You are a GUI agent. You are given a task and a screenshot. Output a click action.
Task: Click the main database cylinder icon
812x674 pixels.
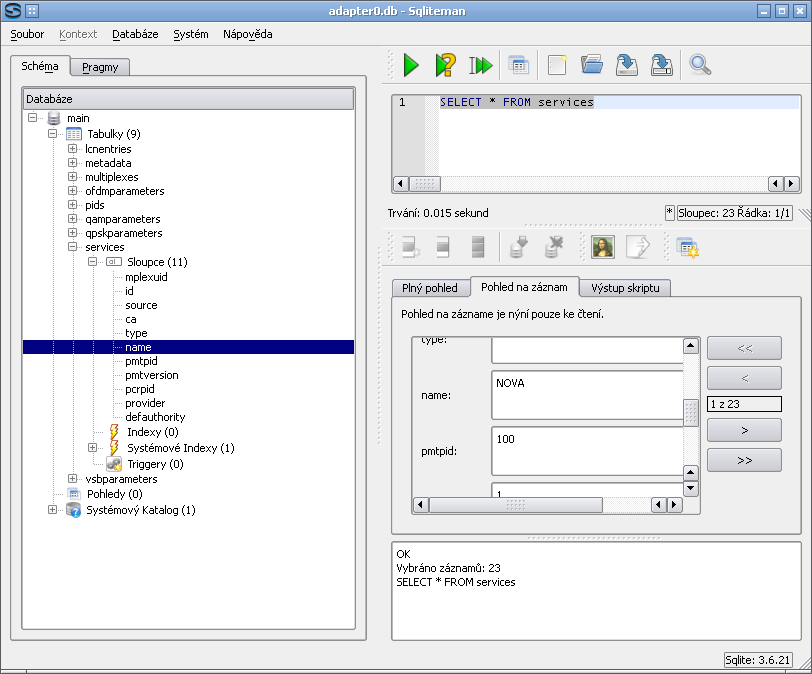tap(54, 118)
